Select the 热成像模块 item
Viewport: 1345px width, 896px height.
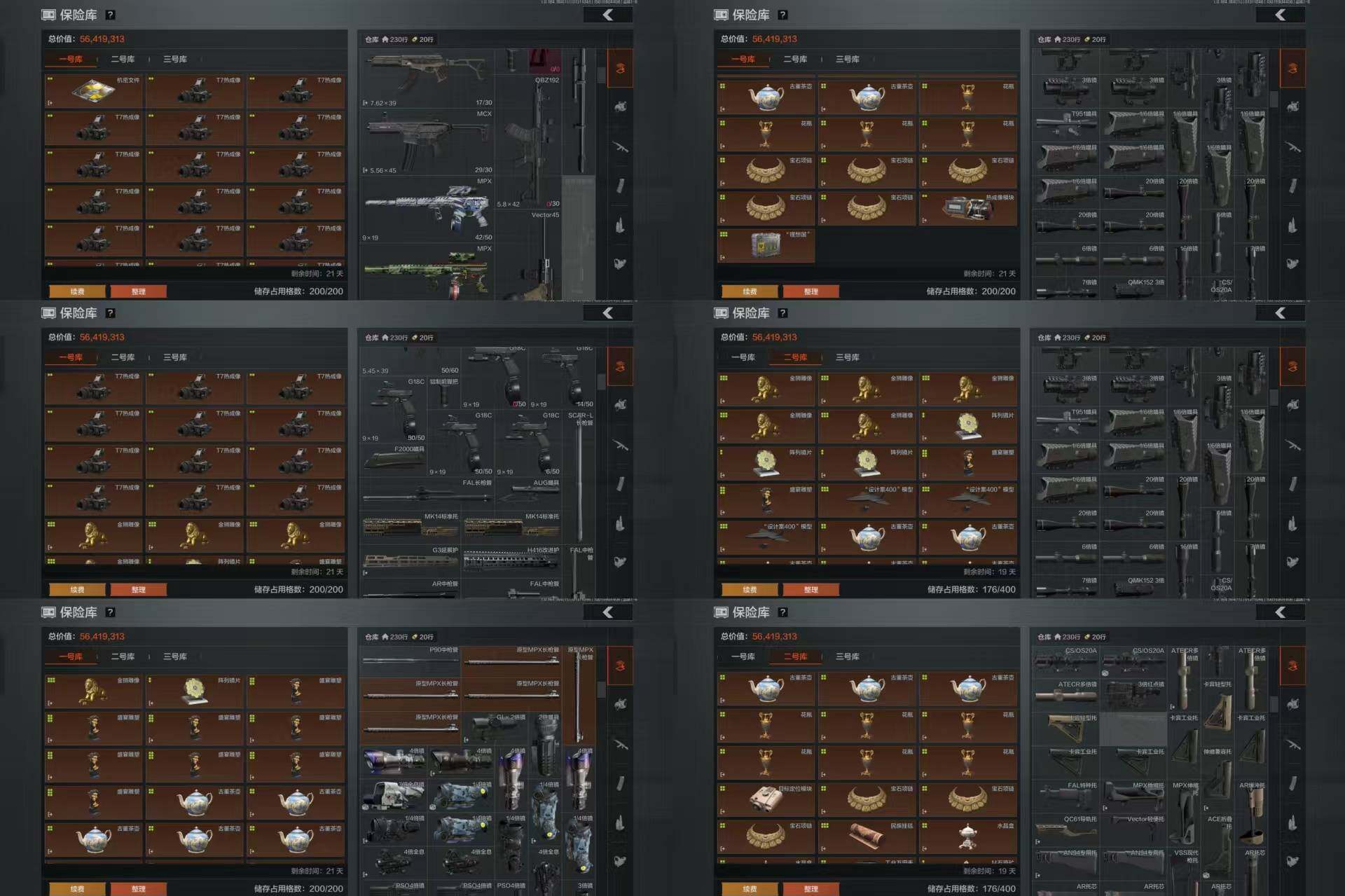pos(968,208)
